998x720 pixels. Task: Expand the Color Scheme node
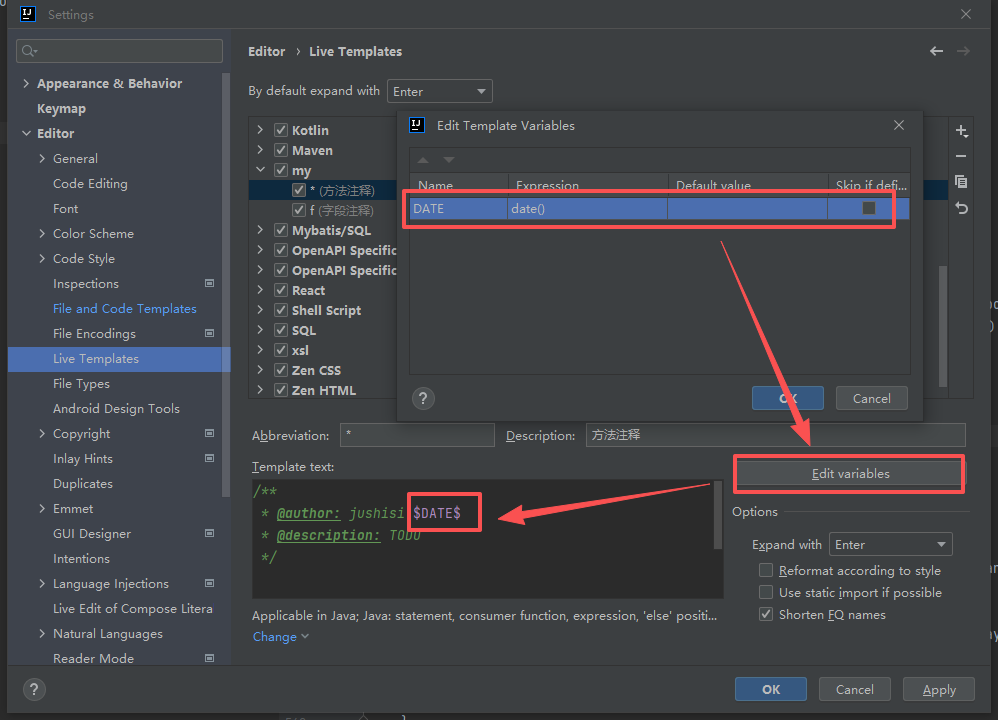point(42,234)
